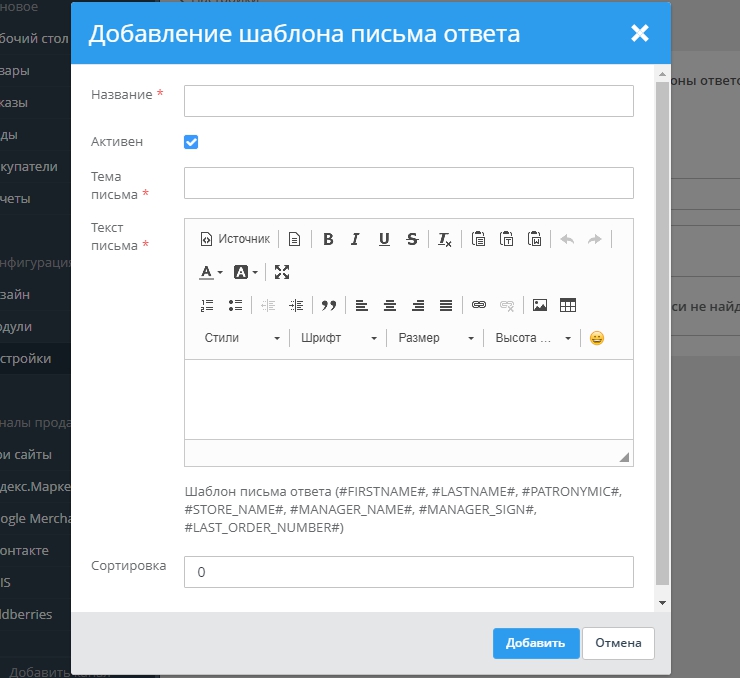Click the Добавить button
The image size is (740, 678).
535,643
